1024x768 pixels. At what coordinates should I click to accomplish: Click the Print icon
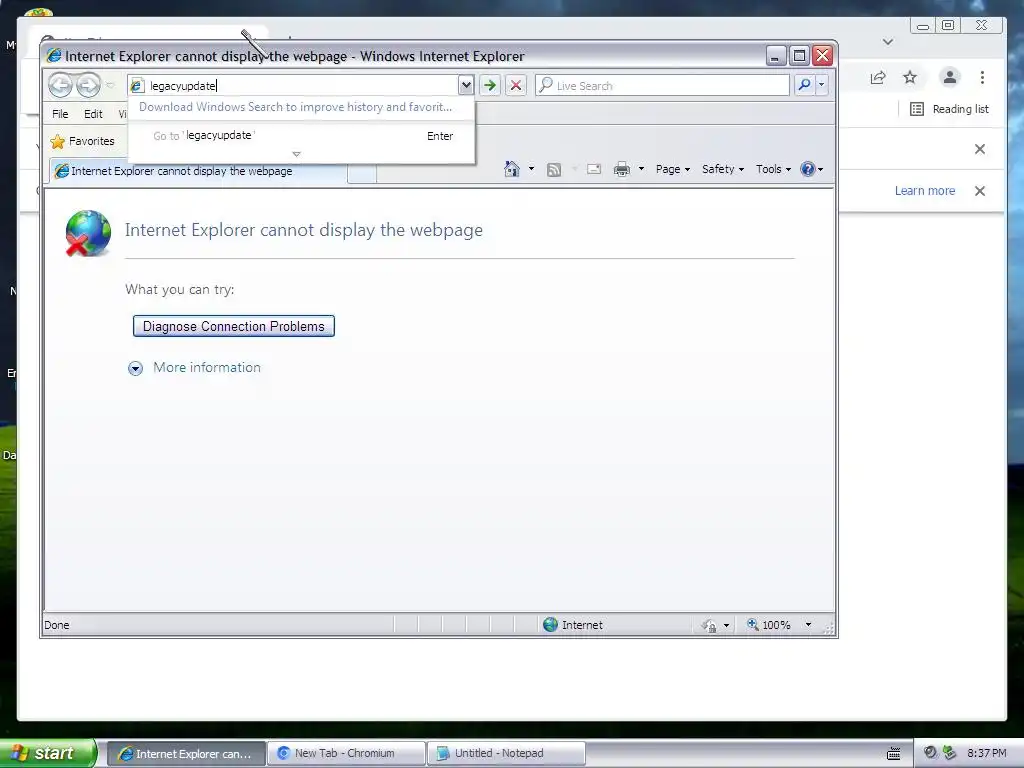point(622,170)
